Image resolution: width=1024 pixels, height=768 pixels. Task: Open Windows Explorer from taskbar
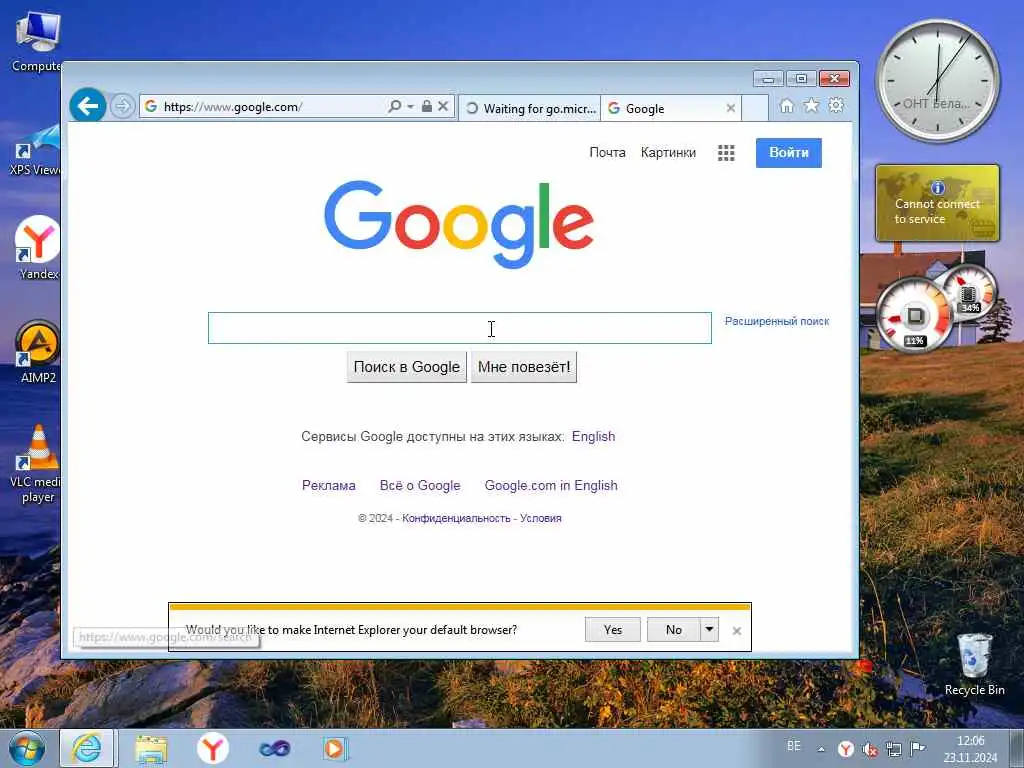point(152,749)
